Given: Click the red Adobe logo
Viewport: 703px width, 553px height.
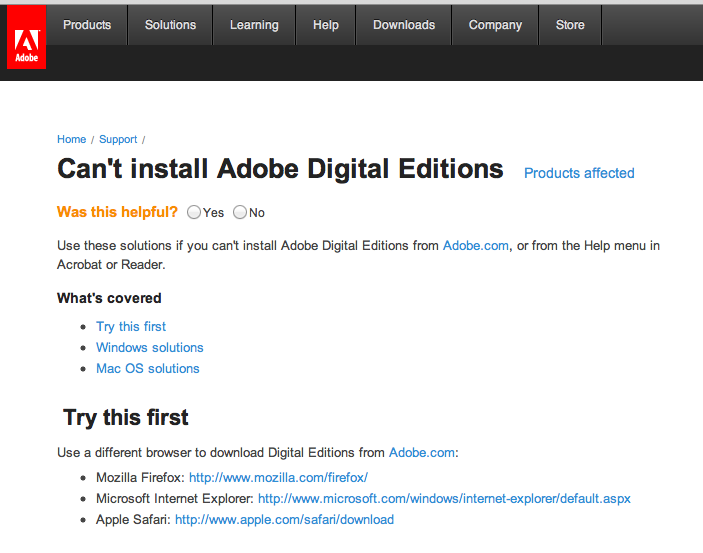Looking at the screenshot, I should 26,37.
